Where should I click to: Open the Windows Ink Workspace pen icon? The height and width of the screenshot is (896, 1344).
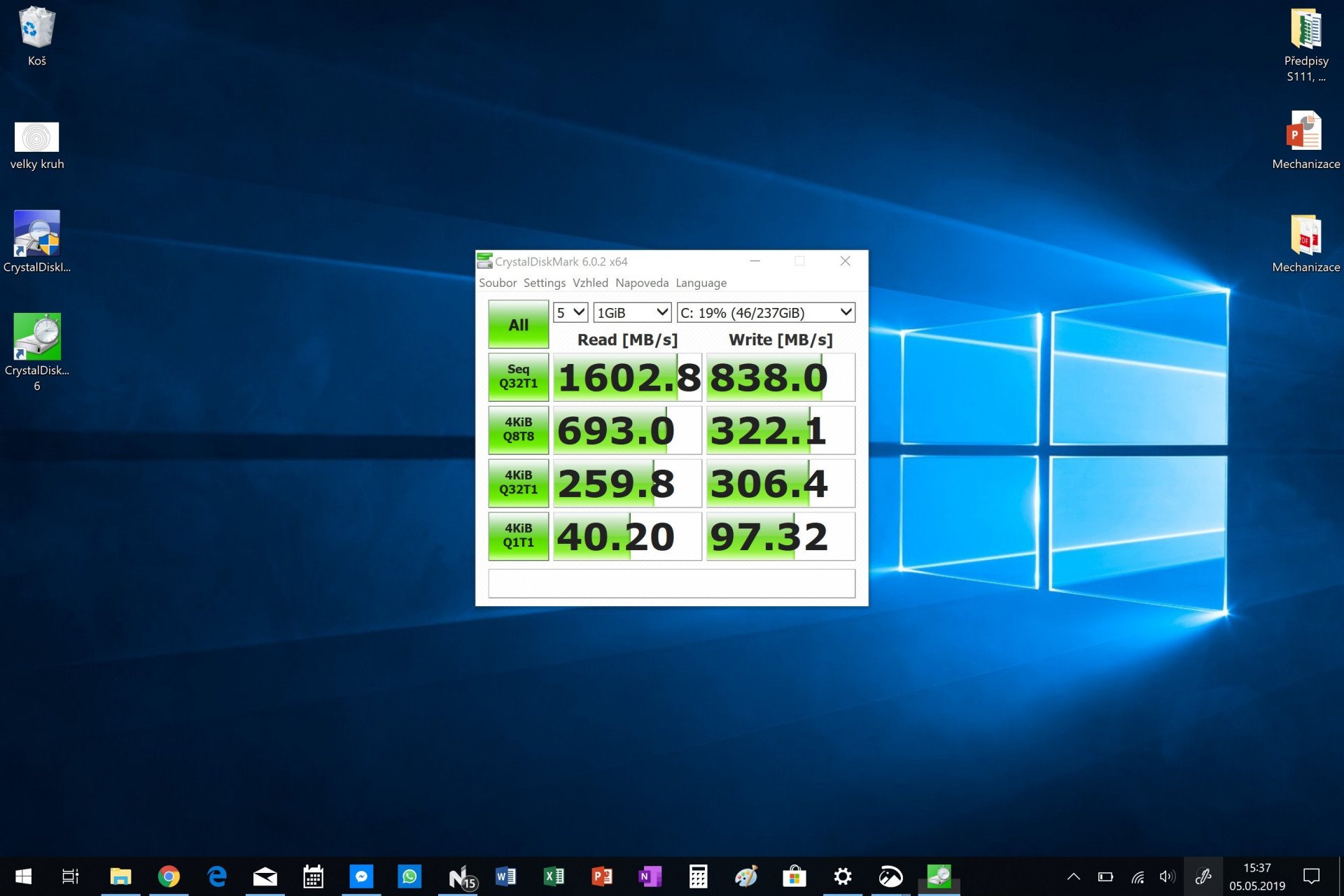click(1203, 876)
